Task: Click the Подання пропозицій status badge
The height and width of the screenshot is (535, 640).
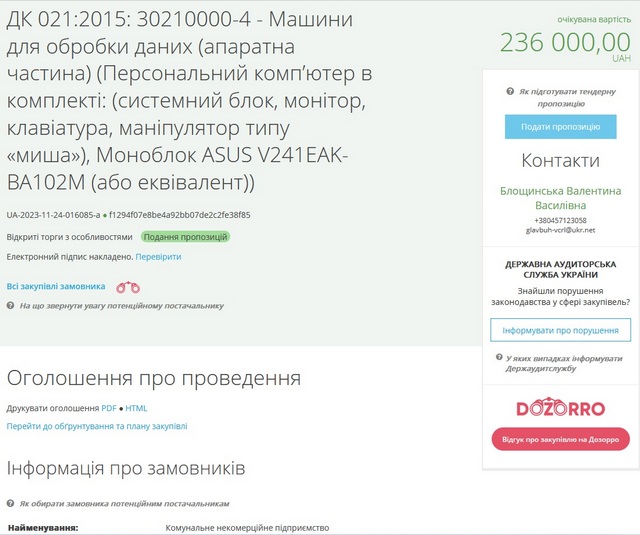Action: click(x=185, y=237)
